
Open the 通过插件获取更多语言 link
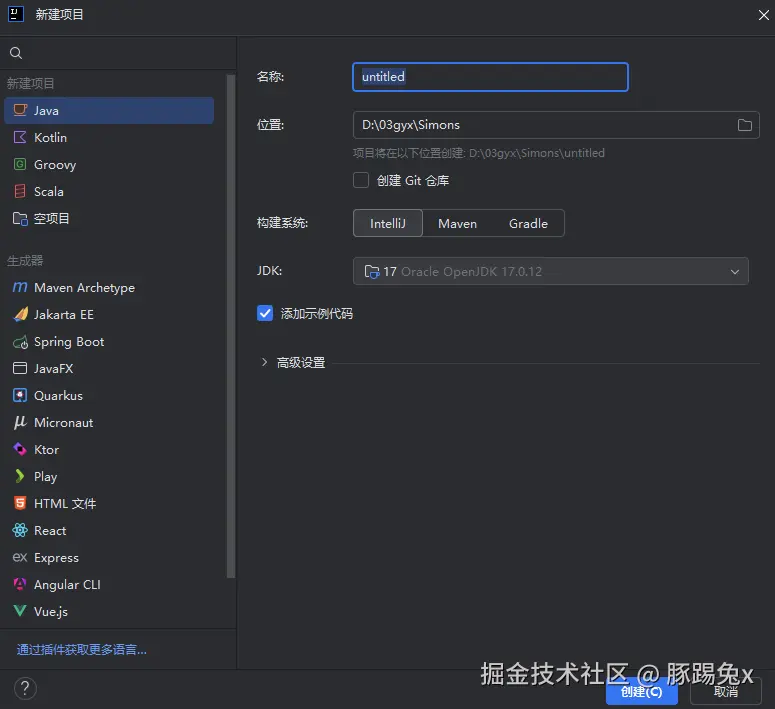[x=82, y=649]
